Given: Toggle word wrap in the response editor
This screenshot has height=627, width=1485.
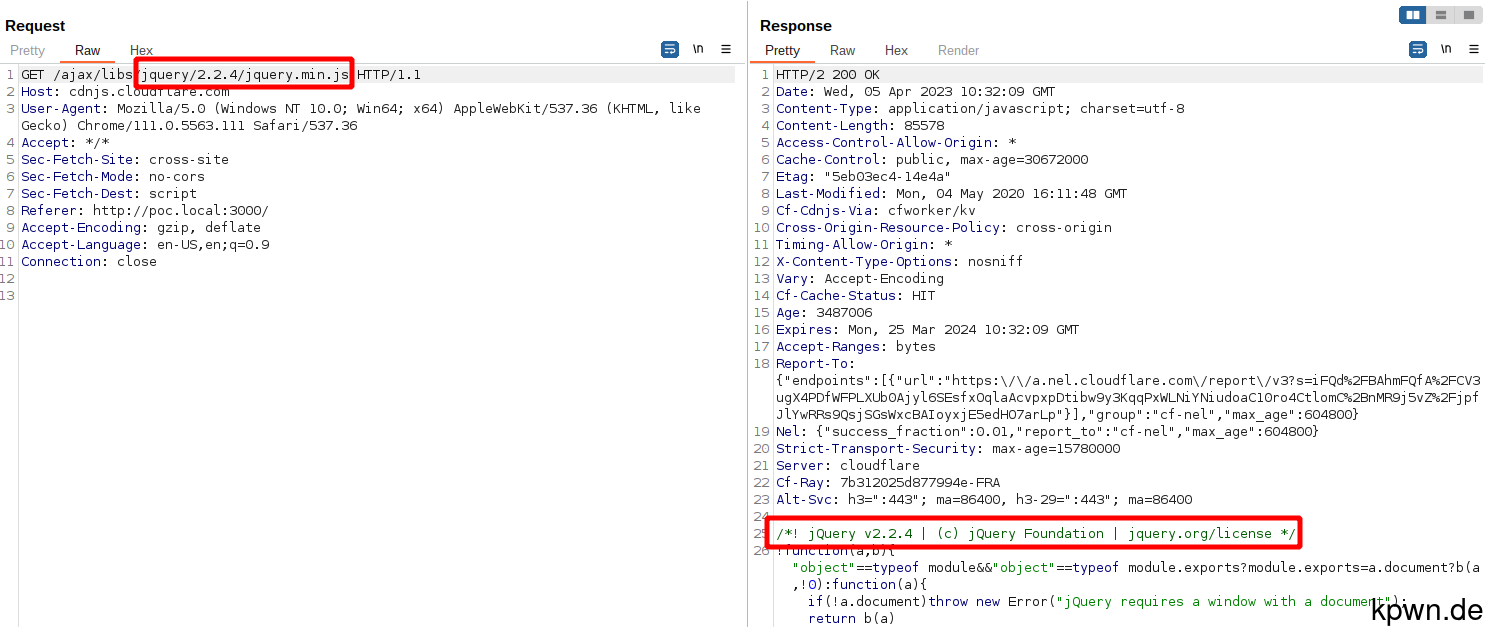Looking at the screenshot, I should pyautogui.click(x=1417, y=49).
